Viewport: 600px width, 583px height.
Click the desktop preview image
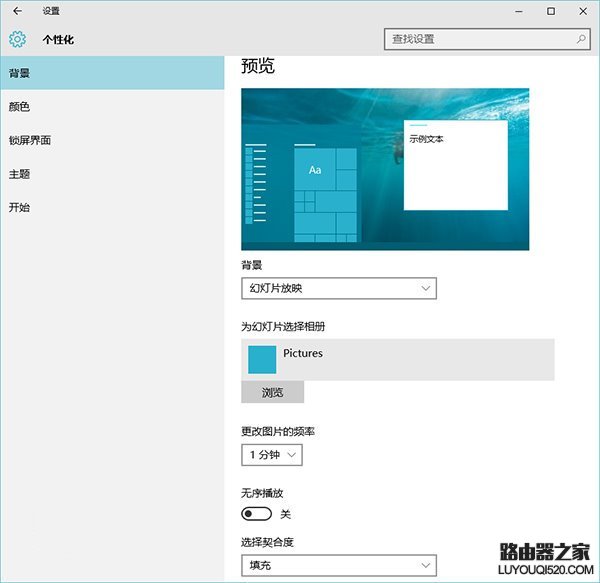click(x=385, y=169)
